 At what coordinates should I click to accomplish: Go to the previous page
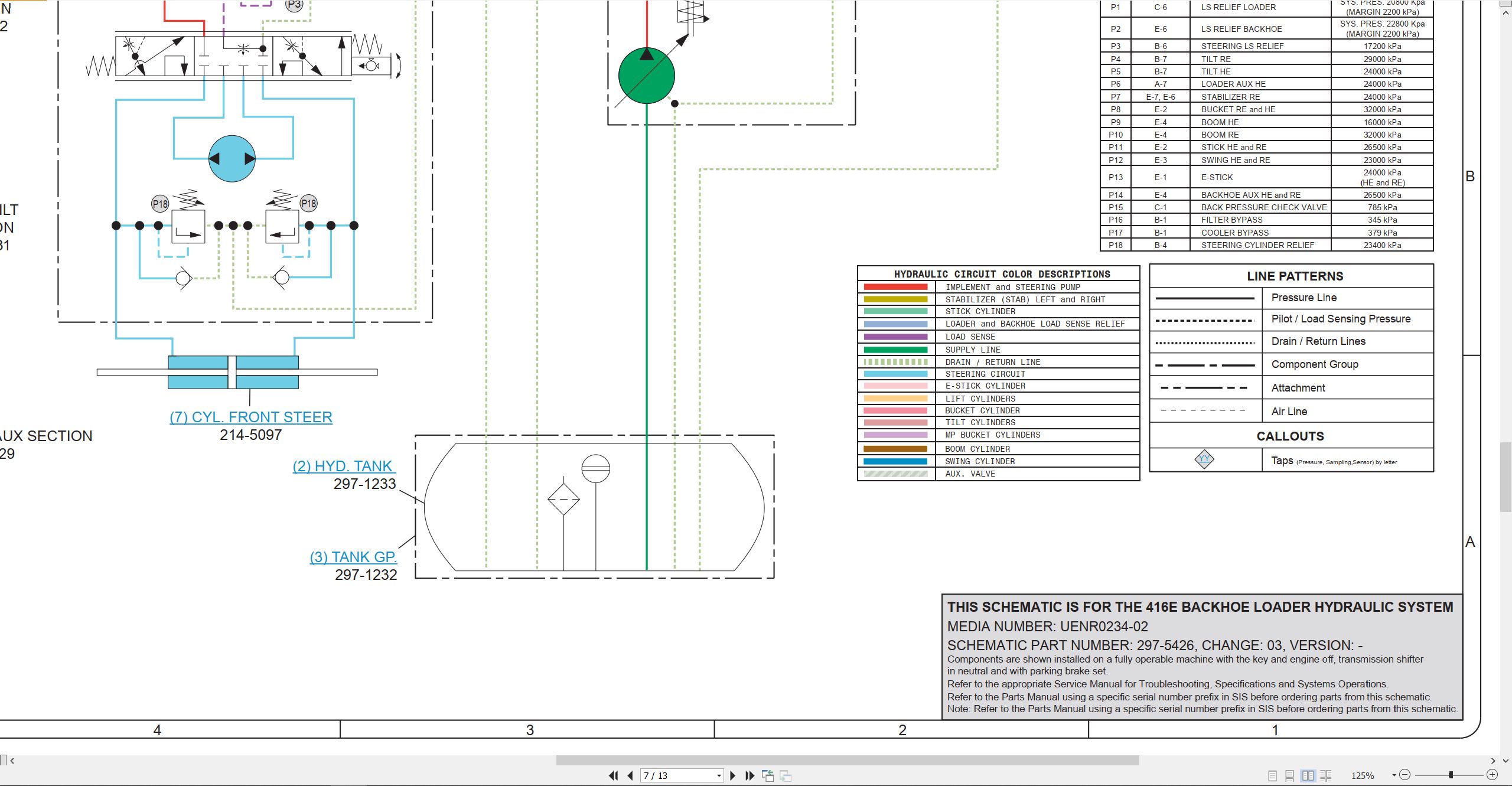(x=630, y=775)
